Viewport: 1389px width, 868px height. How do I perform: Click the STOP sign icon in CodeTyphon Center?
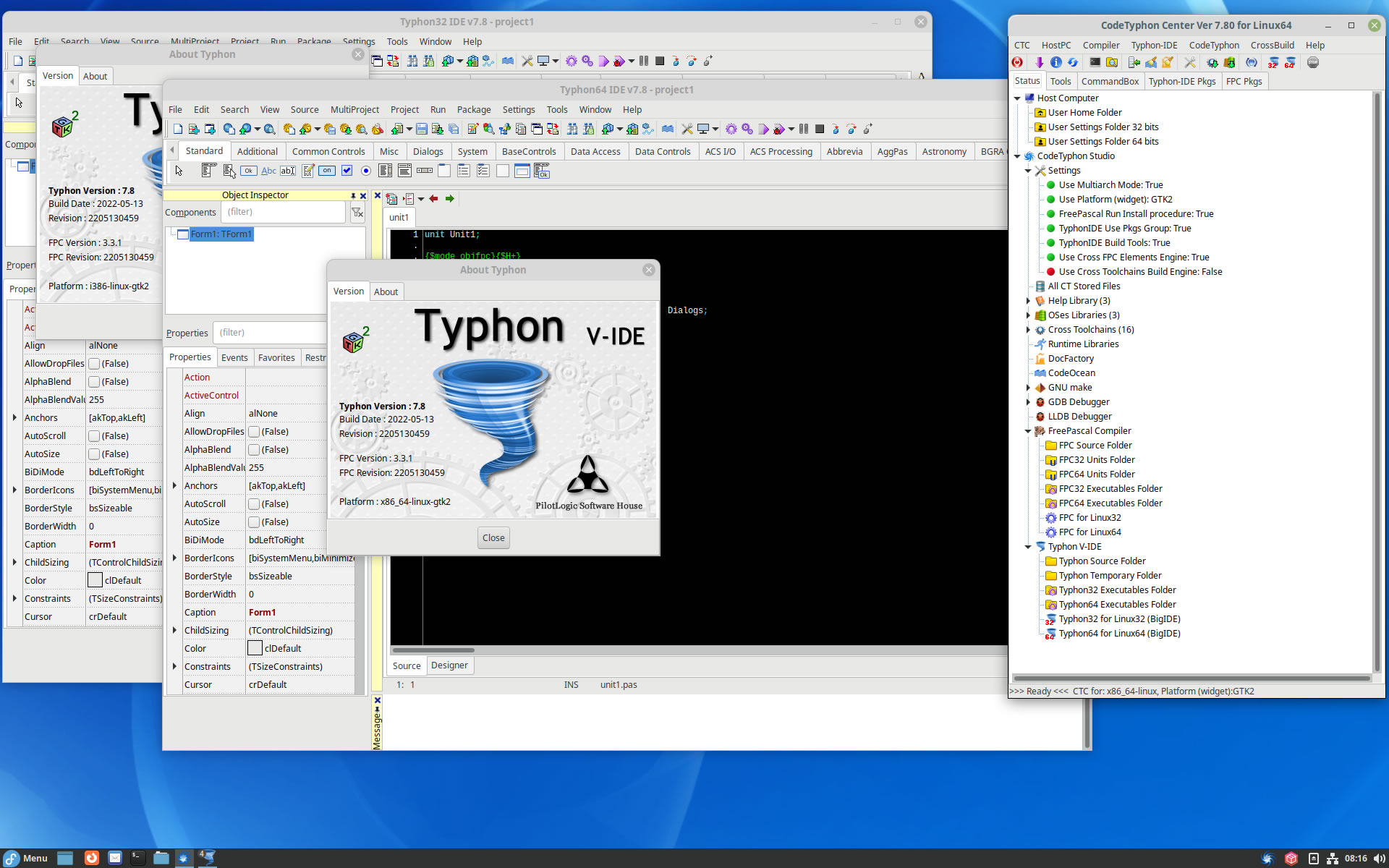coord(1313,62)
